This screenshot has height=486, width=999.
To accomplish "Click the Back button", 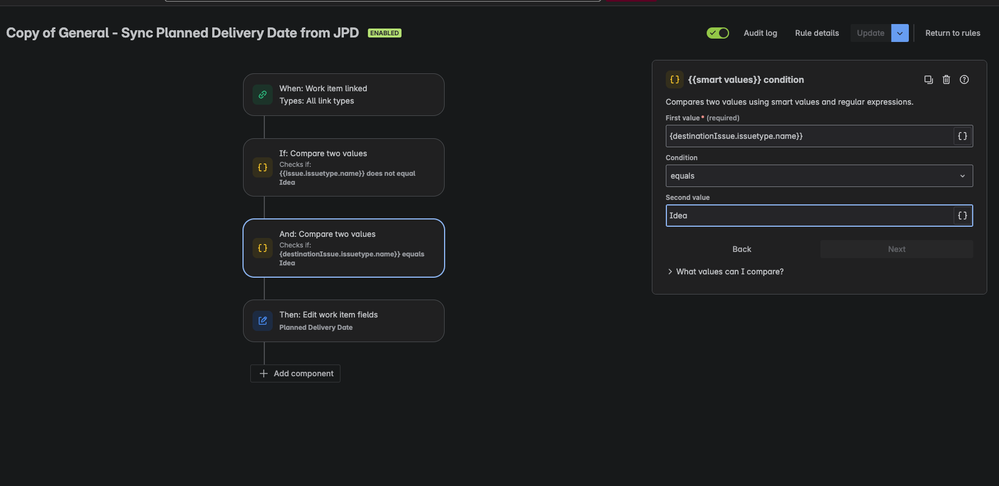I will tap(742, 249).
